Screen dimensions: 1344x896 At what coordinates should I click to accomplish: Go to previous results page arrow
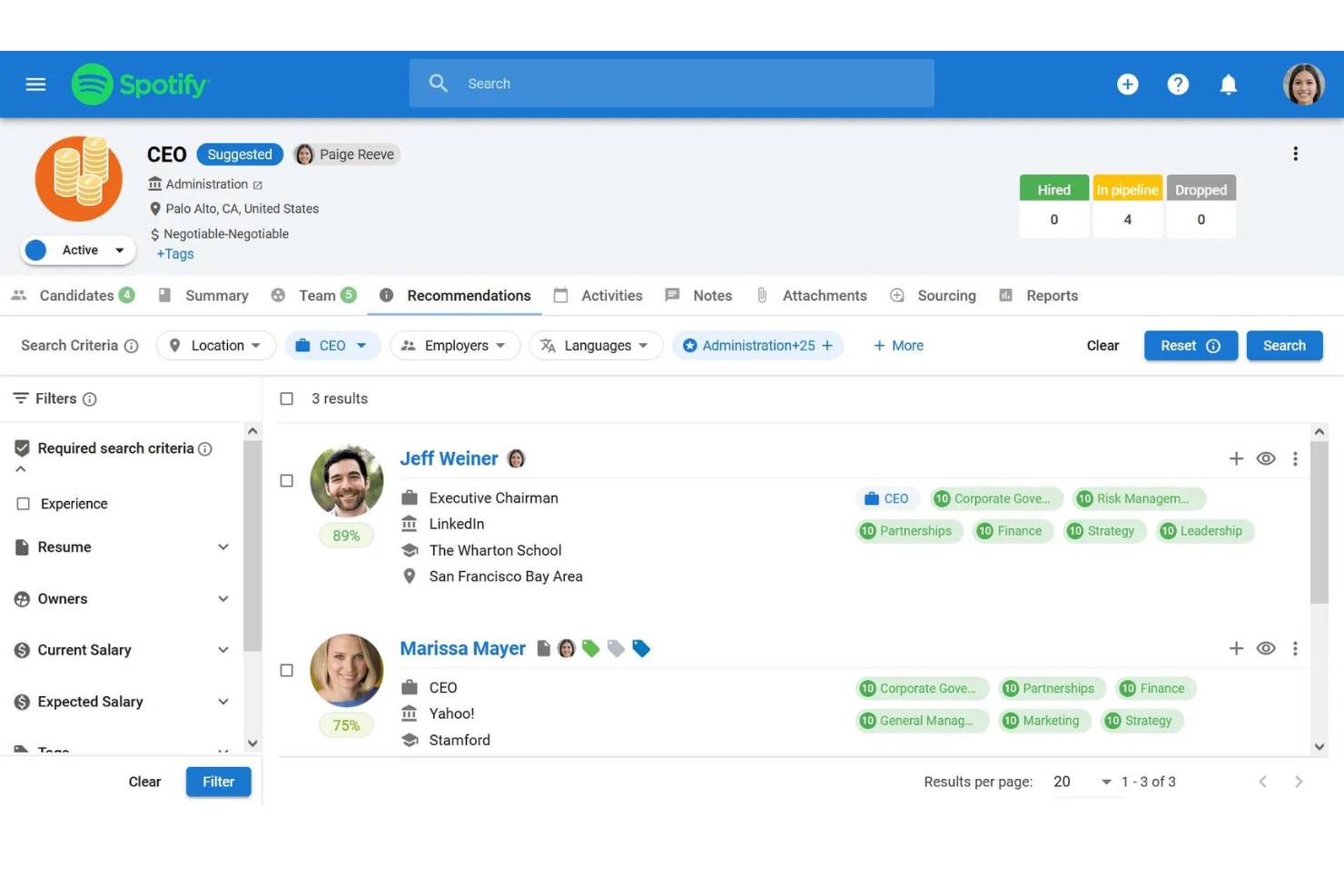coord(1262,782)
